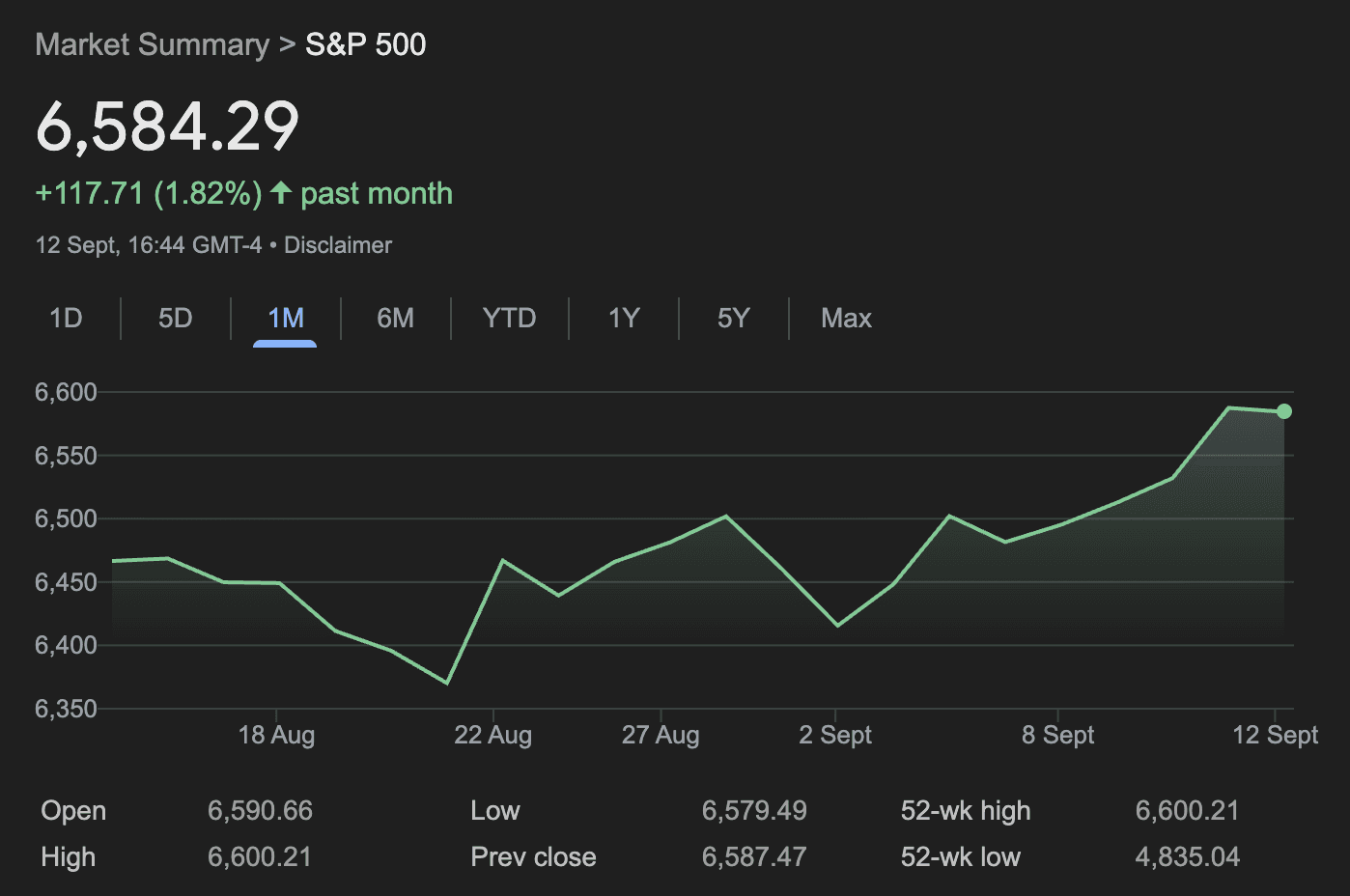Switch to the Max time range tab
1350x896 pixels.
click(x=845, y=318)
